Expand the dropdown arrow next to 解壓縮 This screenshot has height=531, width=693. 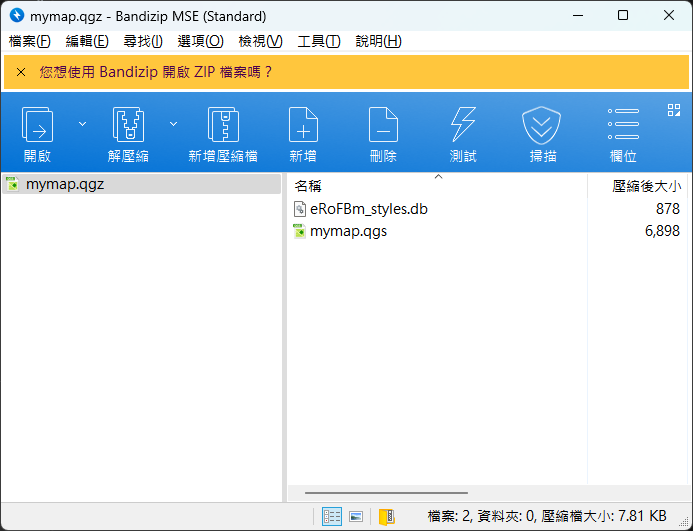[173, 124]
